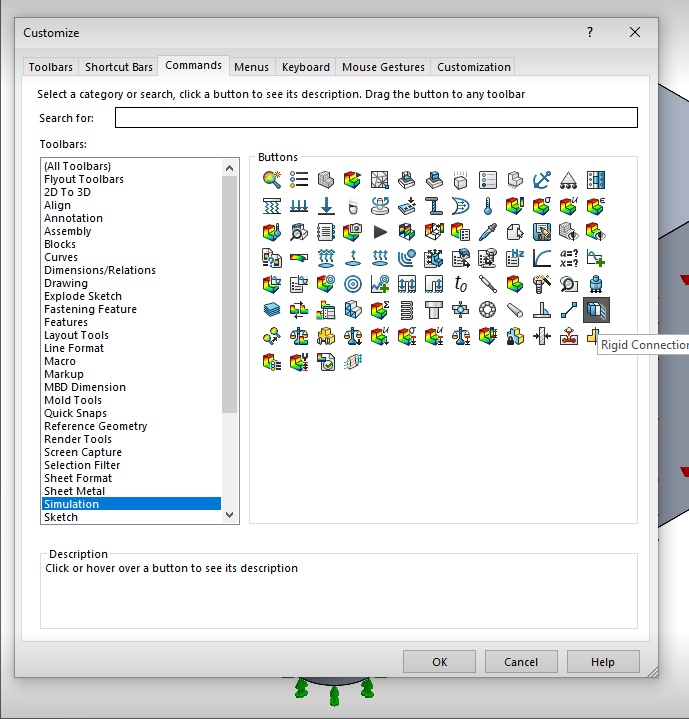Close the Customize dialog
Image resolution: width=689 pixels, height=719 pixels.
click(635, 32)
